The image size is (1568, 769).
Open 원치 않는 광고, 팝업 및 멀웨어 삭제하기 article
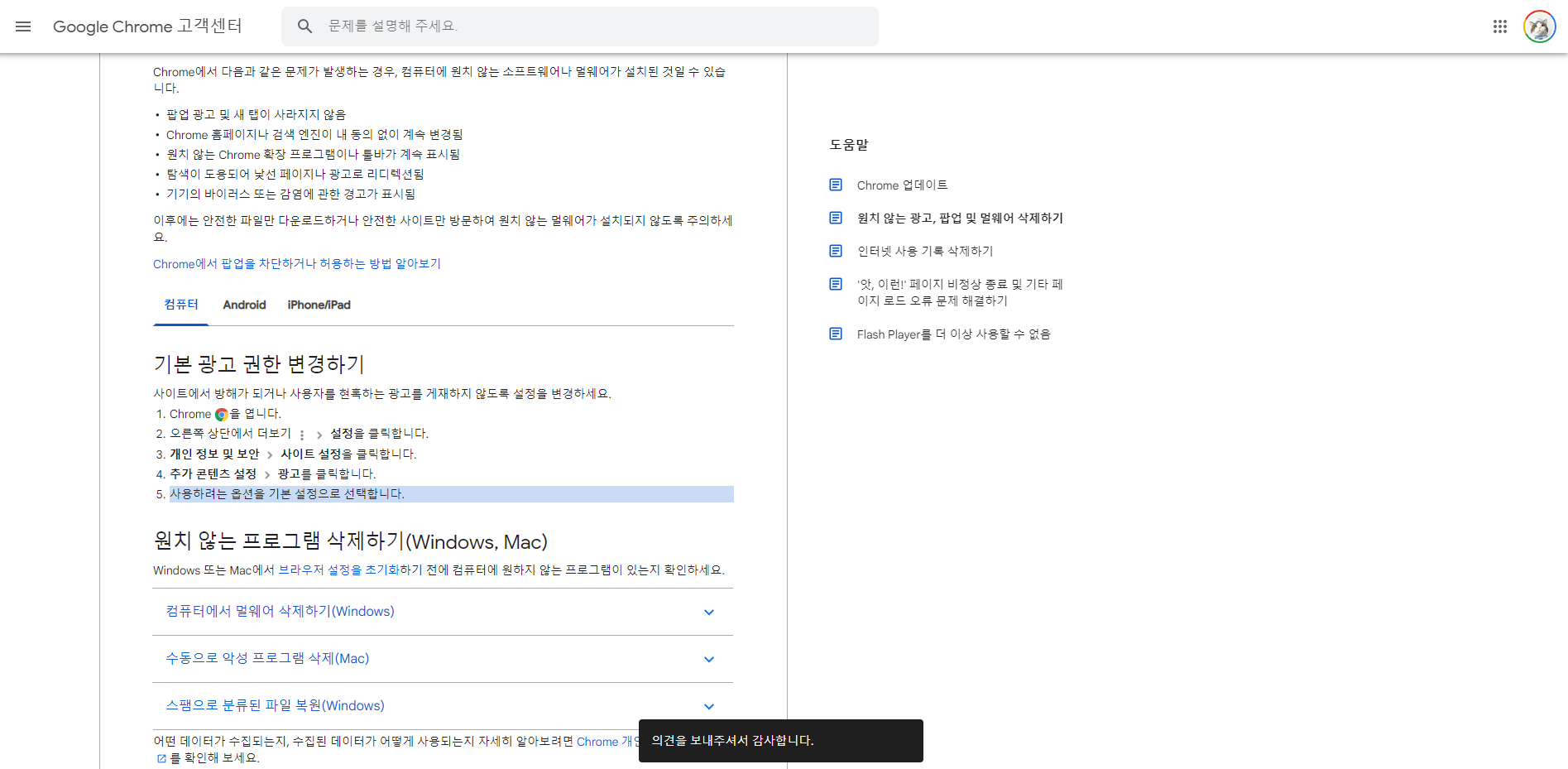[x=960, y=218]
